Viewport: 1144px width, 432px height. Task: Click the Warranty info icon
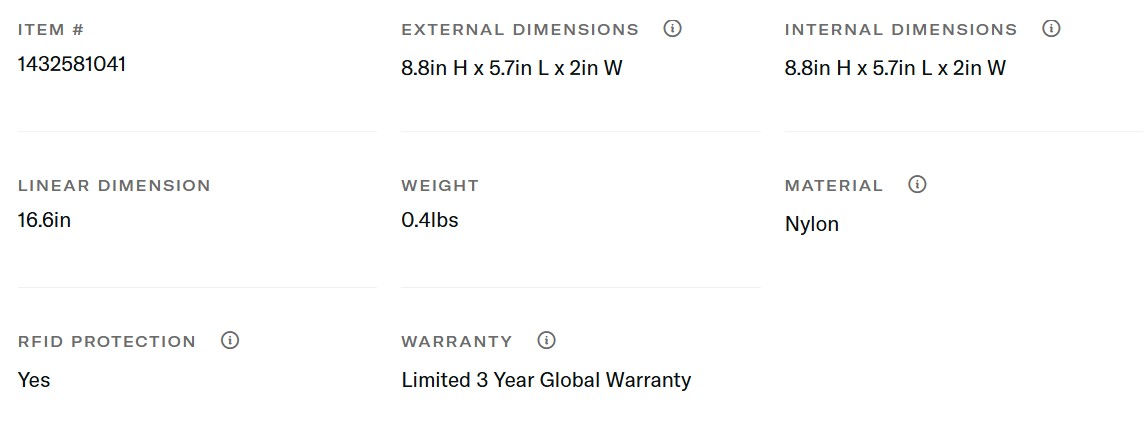tap(546, 340)
